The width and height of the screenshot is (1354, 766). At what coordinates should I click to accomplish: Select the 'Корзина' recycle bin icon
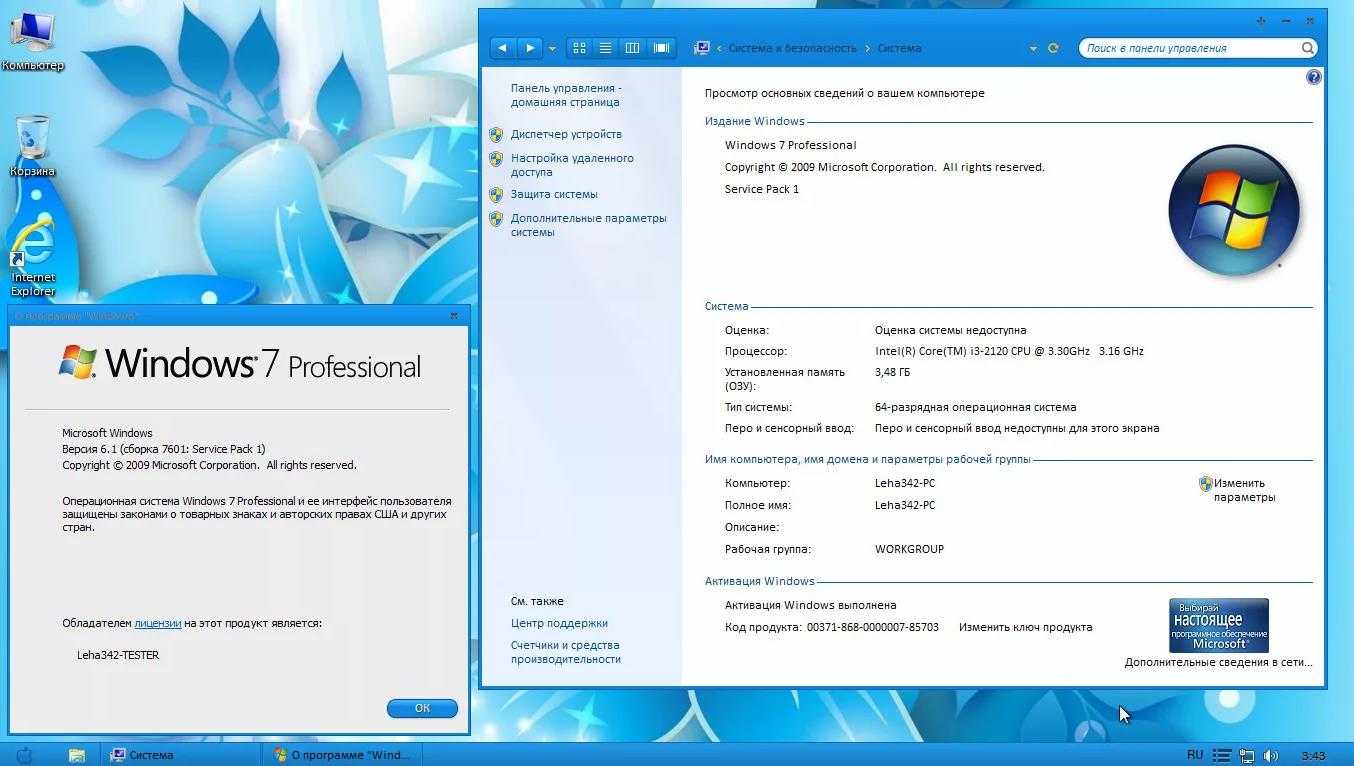32,146
